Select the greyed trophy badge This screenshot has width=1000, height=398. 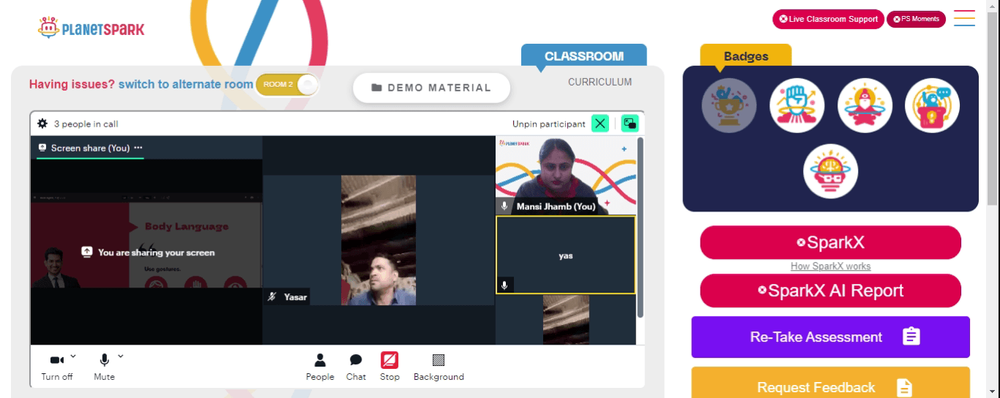click(x=729, y=105)
